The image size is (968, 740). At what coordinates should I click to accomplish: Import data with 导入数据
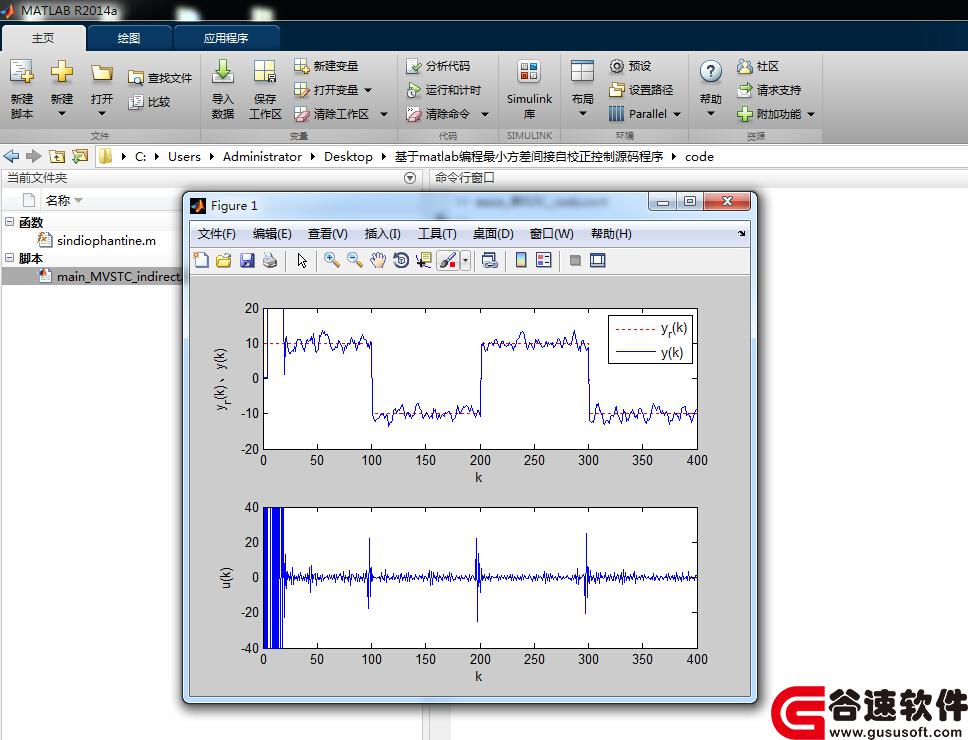(223, 89)
